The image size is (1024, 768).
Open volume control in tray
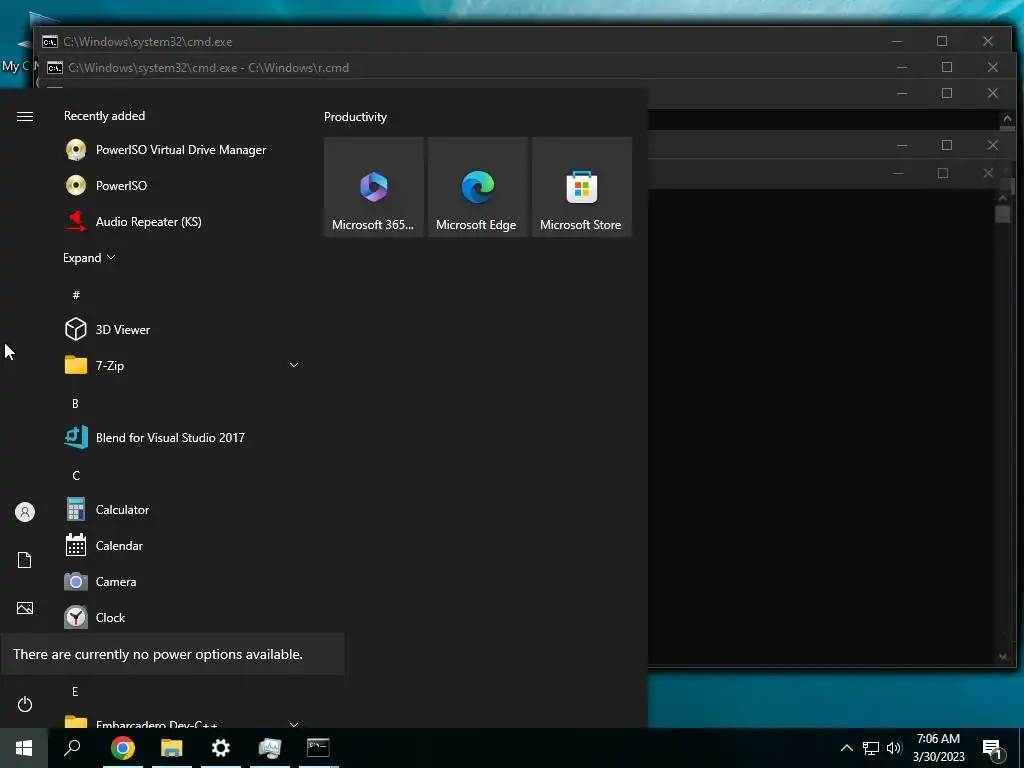[x=894, y=748]
